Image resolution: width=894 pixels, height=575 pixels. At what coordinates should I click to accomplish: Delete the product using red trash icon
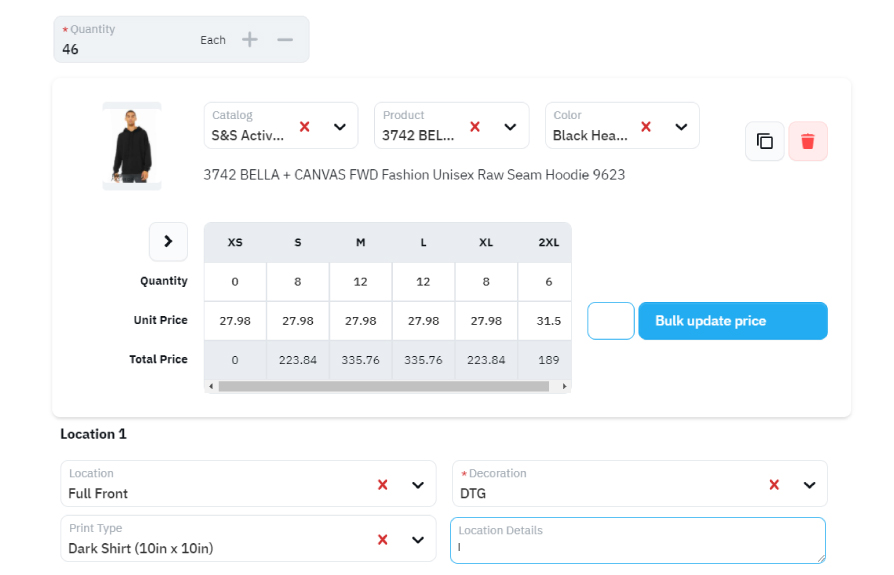click(808, 141)
